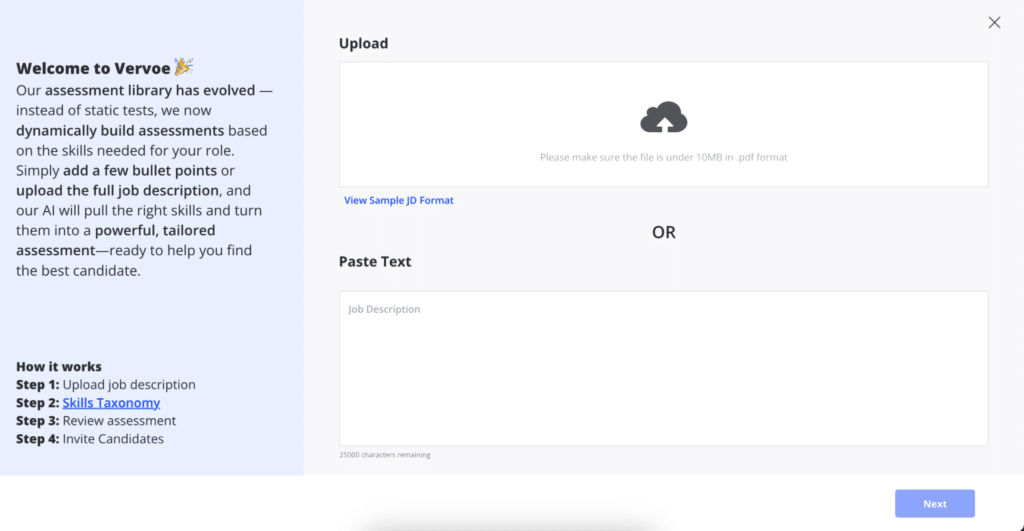The image size is (1024, 531).
Task: Click the 'dynamically build assessments' bold text
Action: 120,131
